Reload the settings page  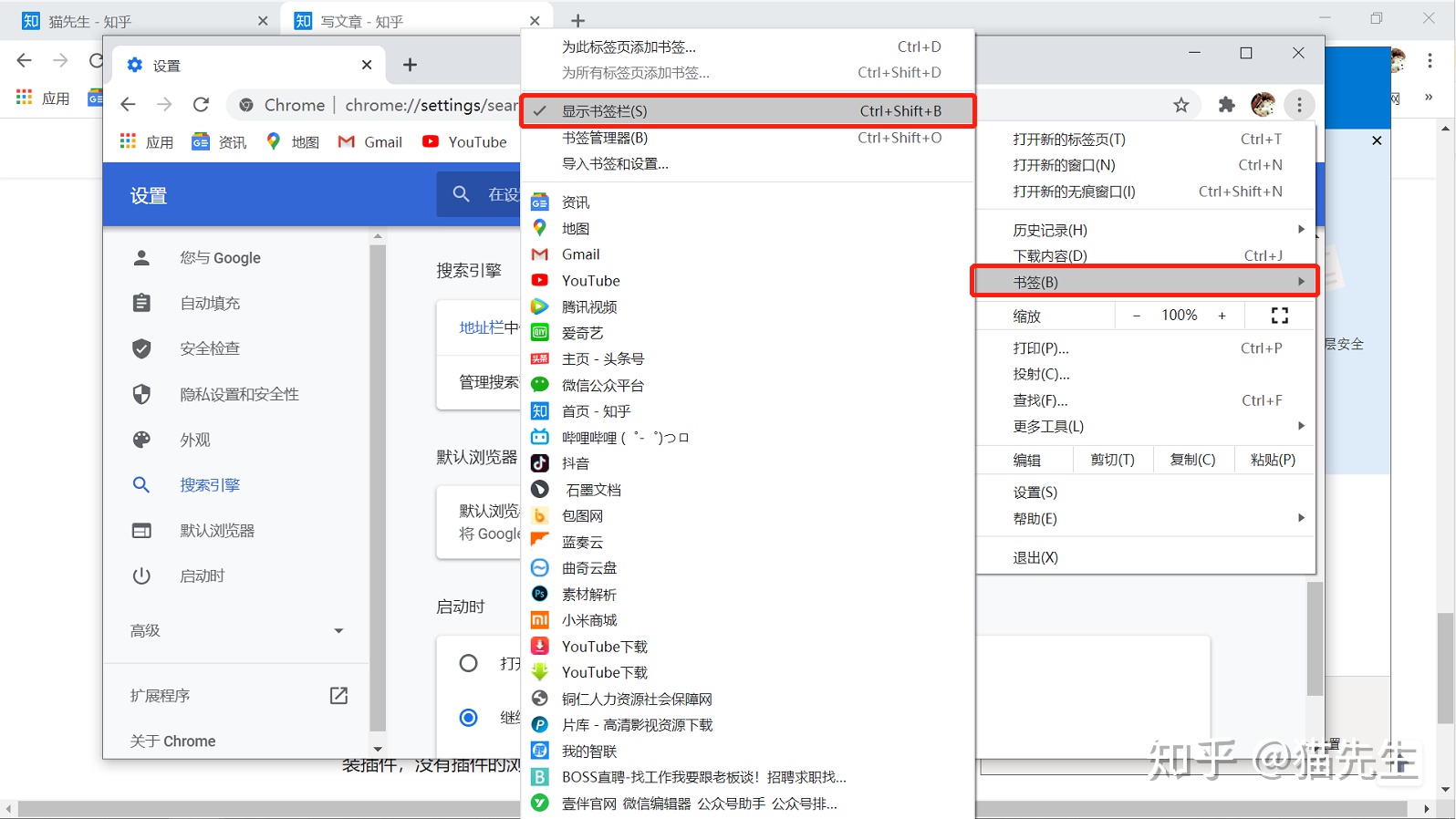[201, 105]
